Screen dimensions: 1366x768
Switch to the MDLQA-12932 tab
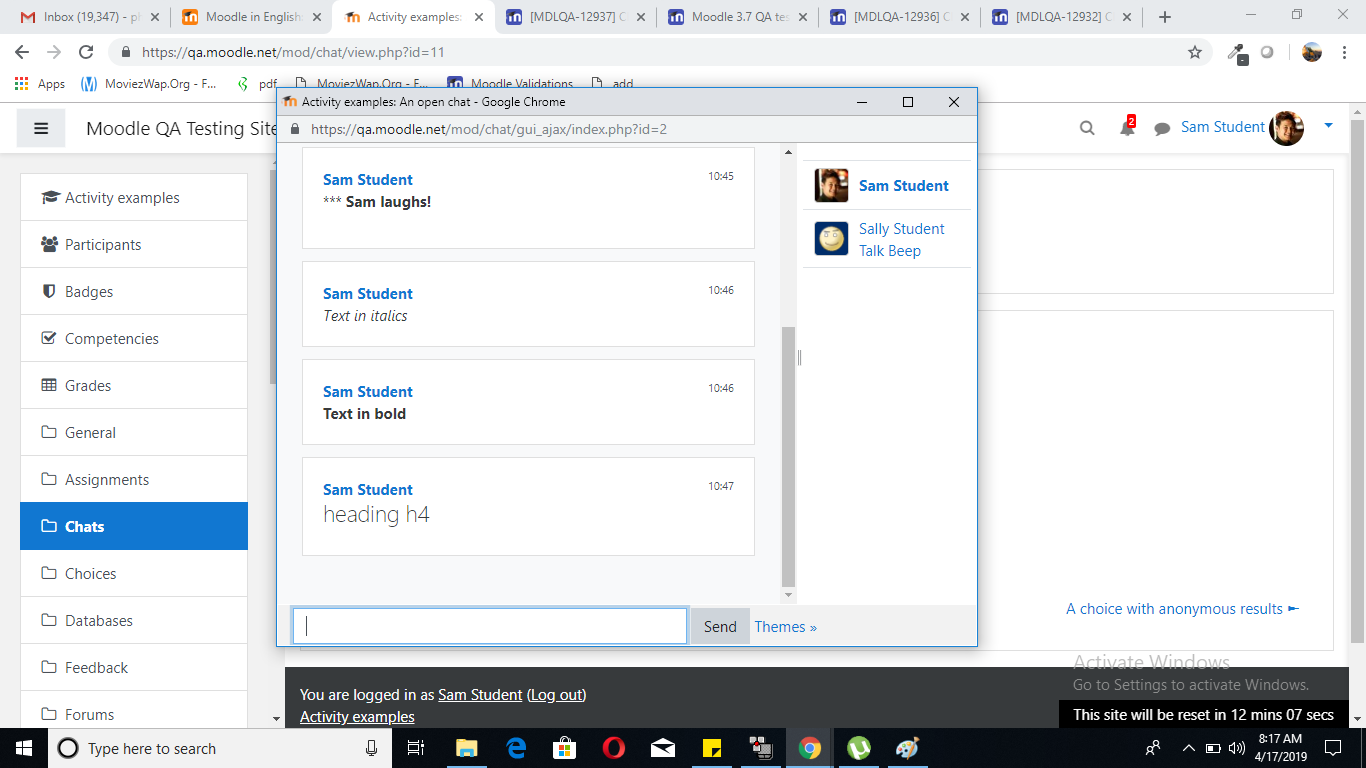pyautogui.click(x=1061, y=17)
